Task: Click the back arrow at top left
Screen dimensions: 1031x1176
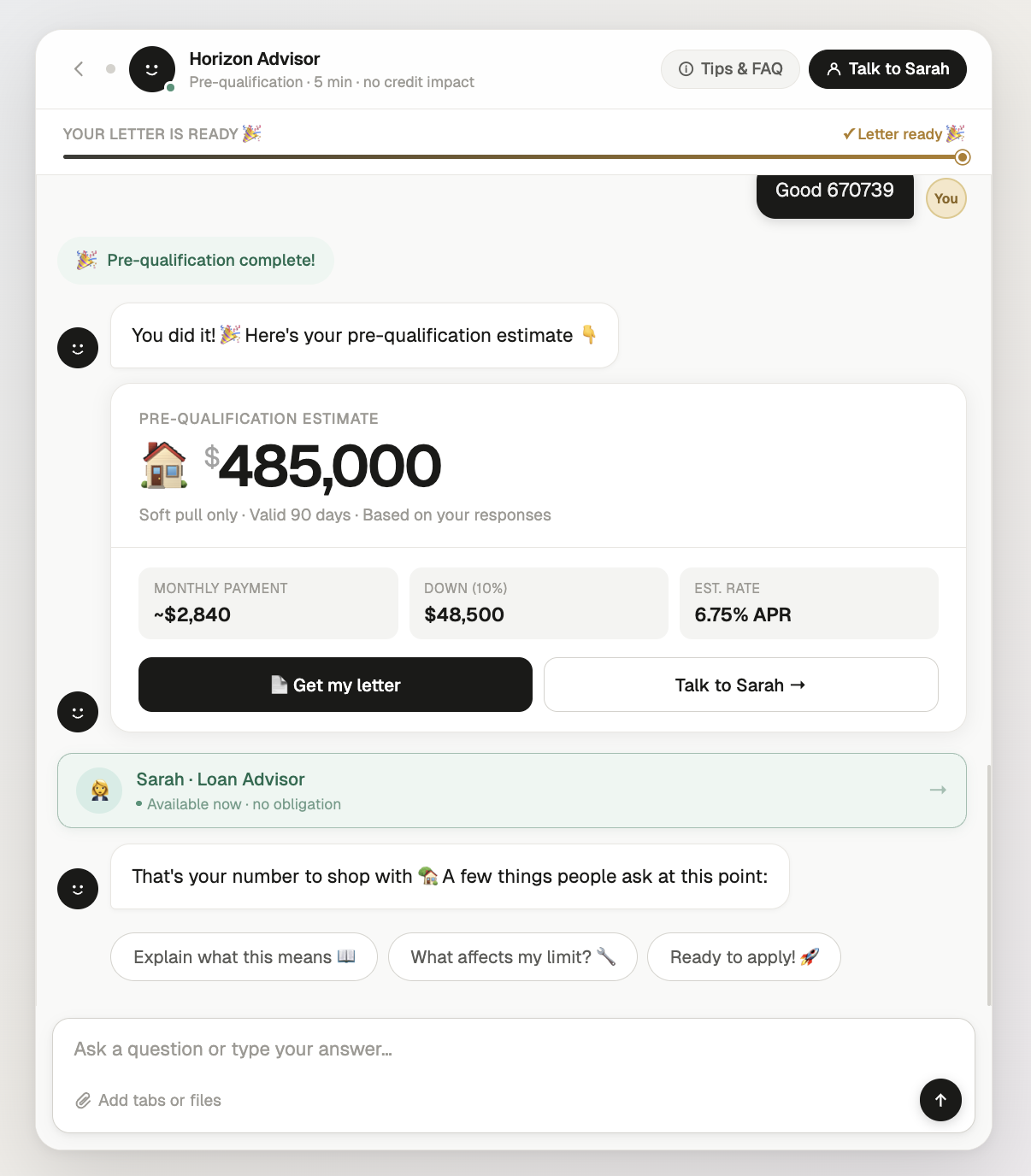Action: click(78, 68)
